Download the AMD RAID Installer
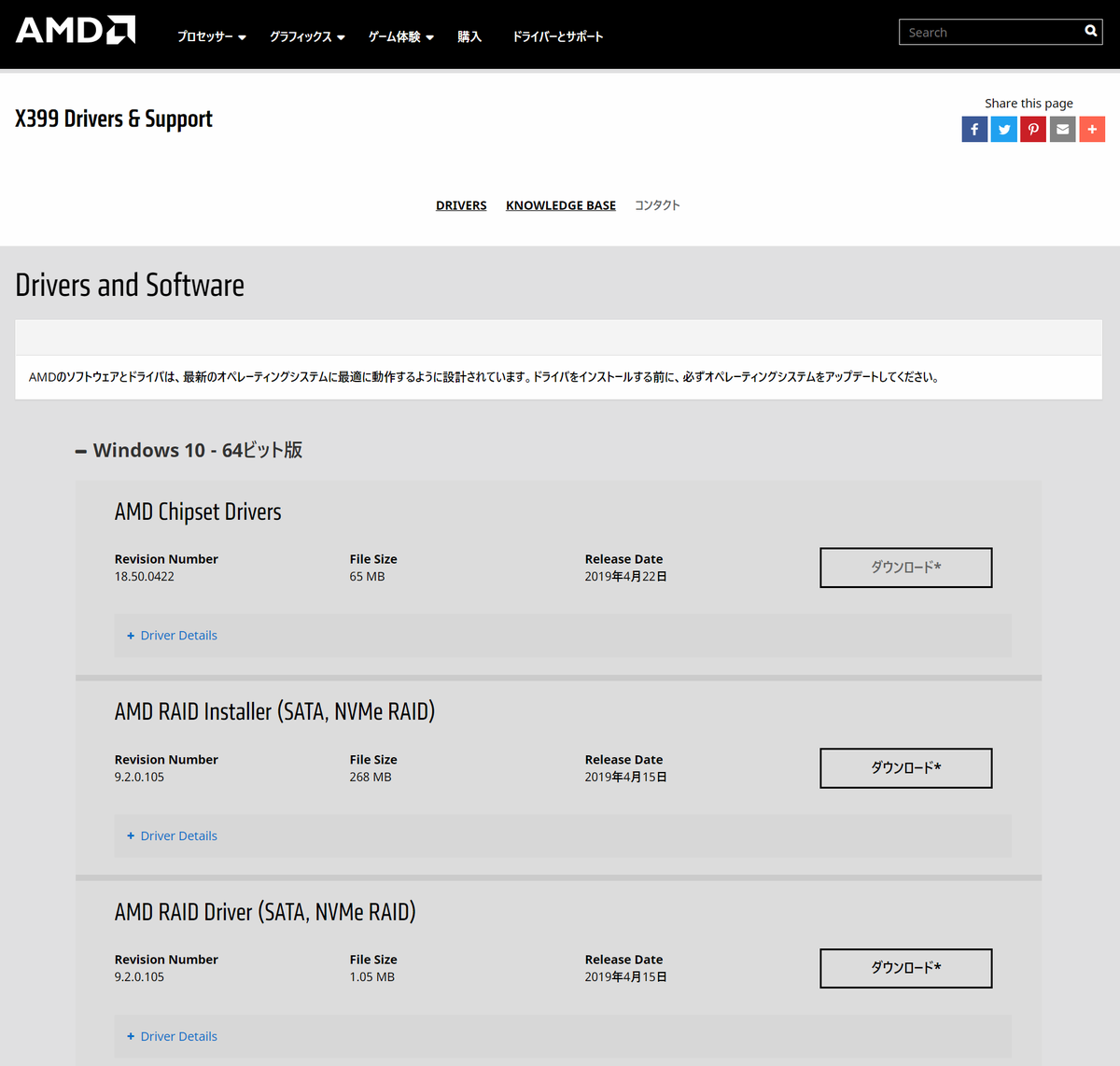Image resolution: width=1120 pixels, height=1066 pixels. 906,768
